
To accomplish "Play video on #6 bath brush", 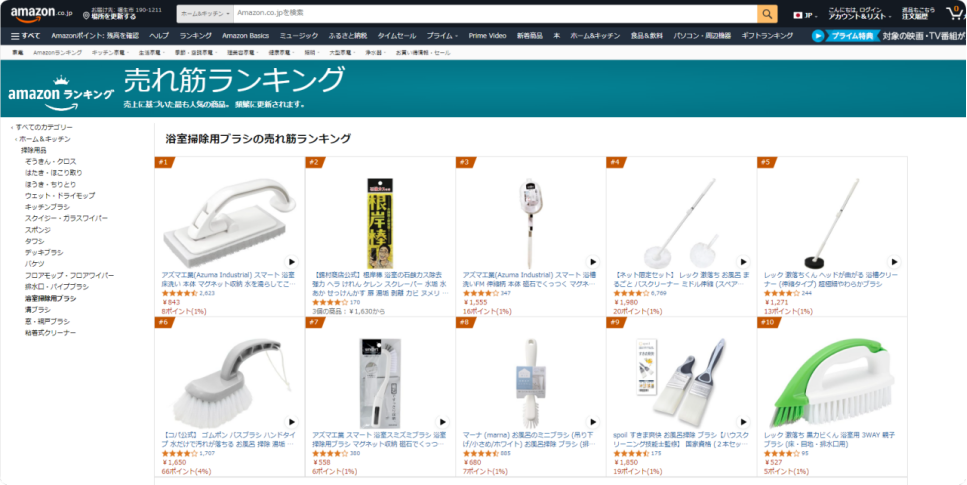I will (x=291, y=422).
